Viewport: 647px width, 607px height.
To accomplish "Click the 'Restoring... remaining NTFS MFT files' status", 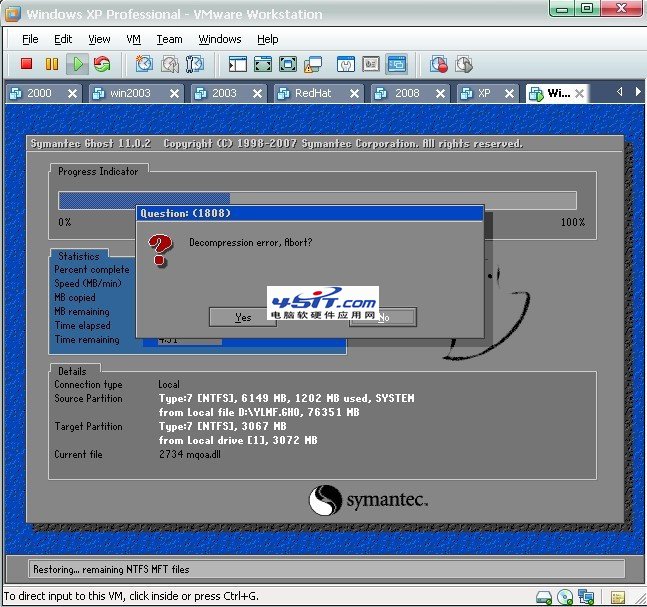I will pyautogui.click(x=111, y=569).
